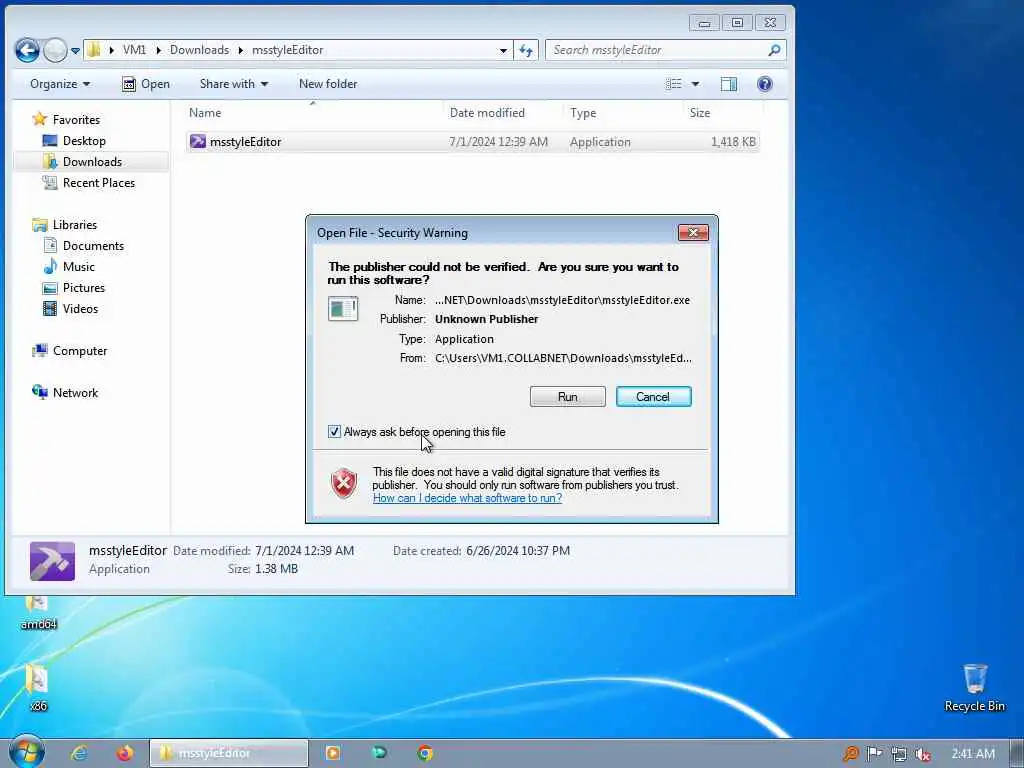Open the Share with menu
The image size is (1024, 768).
coord(234,84)
